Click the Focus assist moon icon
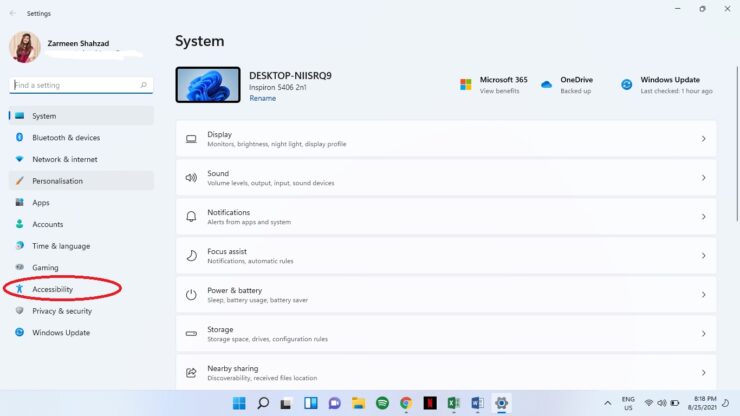Image resolution: width=740 pixels, height=416 pixels. 191,256
